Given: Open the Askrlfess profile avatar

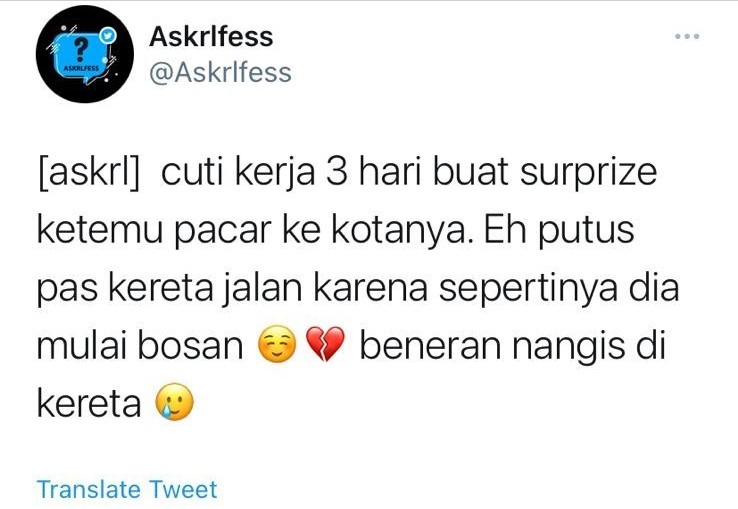Looking at the screenshot, I should [85, 54].
